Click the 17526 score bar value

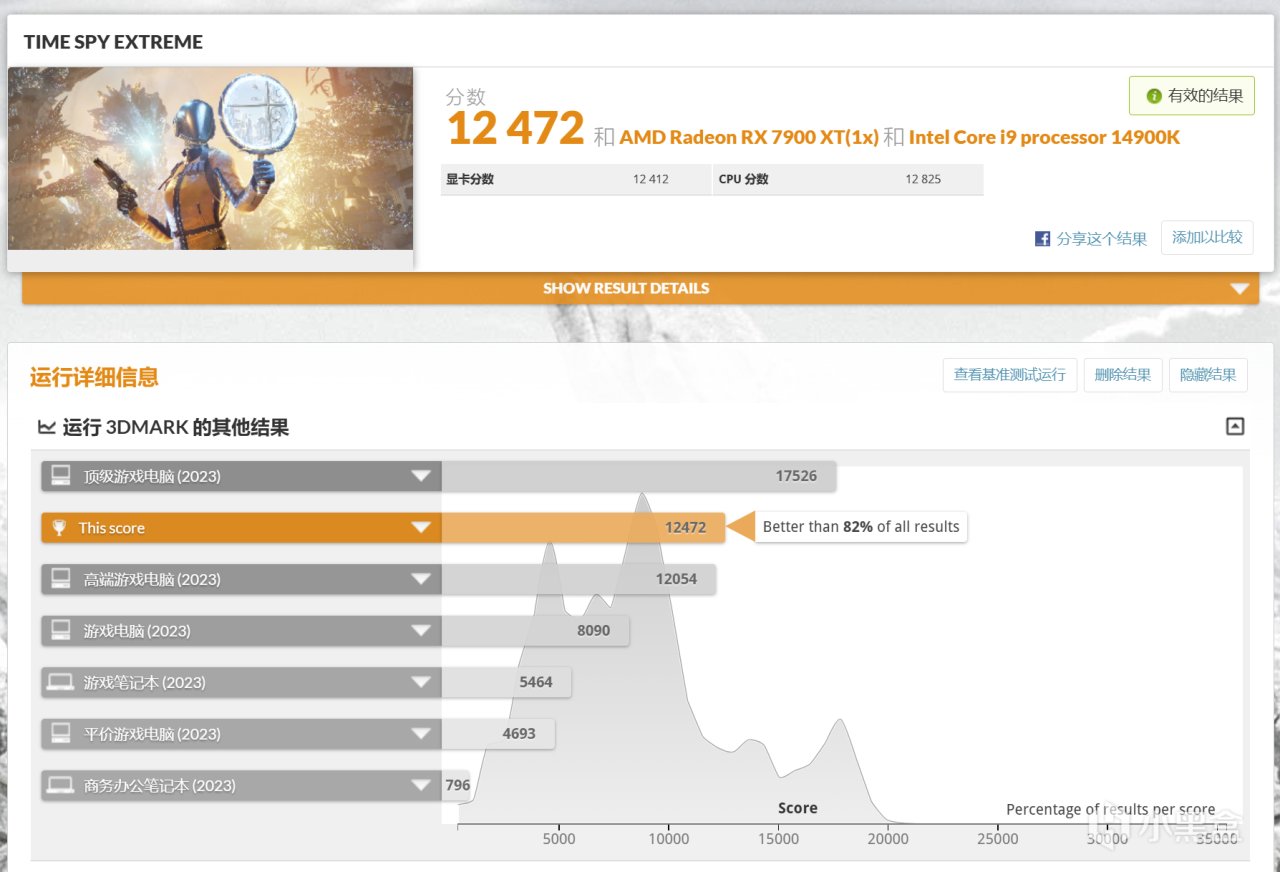tap(796, 476)
